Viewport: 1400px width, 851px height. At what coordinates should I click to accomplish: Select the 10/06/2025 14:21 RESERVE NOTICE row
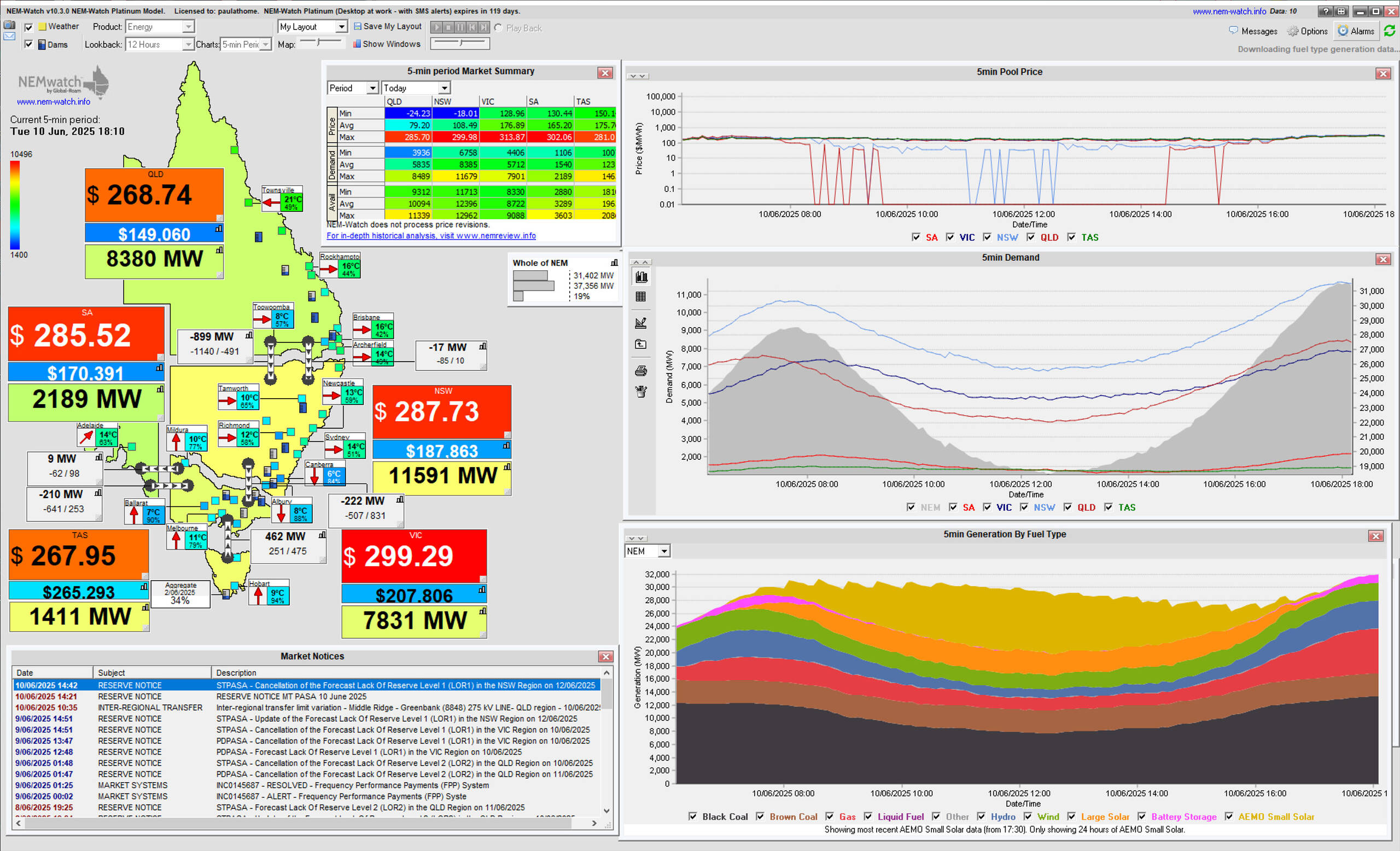[307, 696]
